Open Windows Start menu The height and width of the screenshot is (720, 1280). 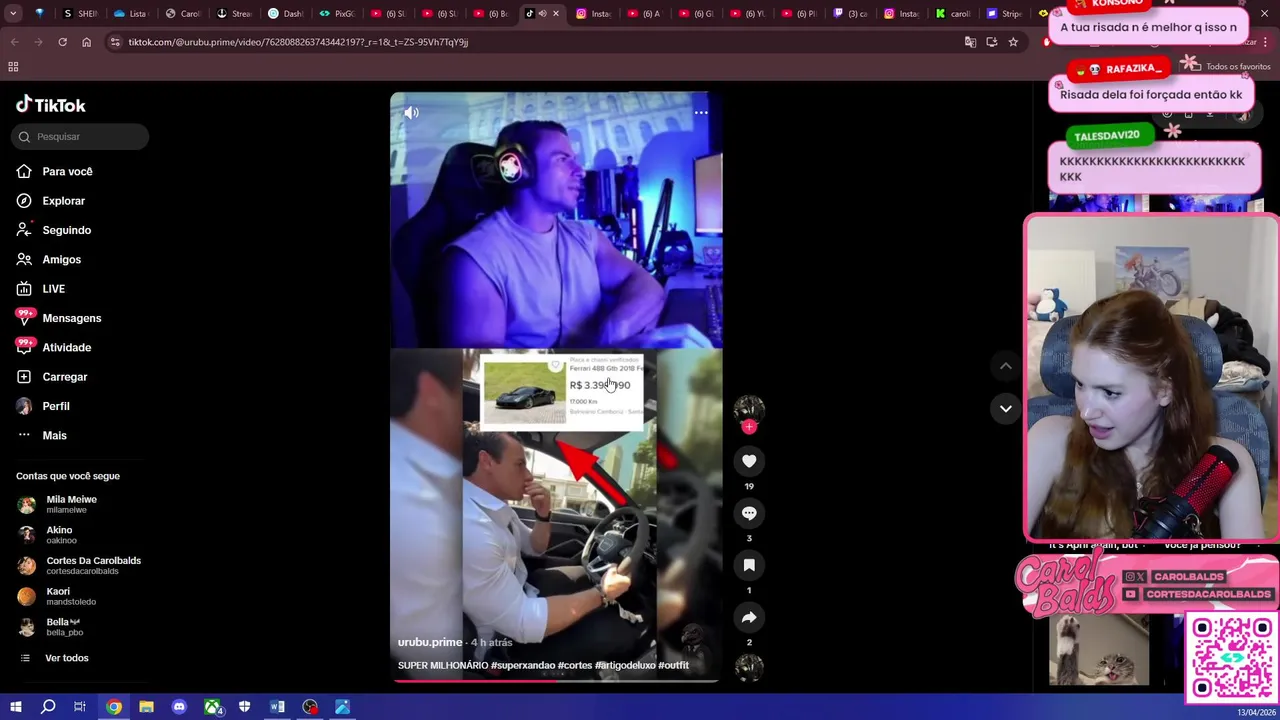tap(15, 707)
